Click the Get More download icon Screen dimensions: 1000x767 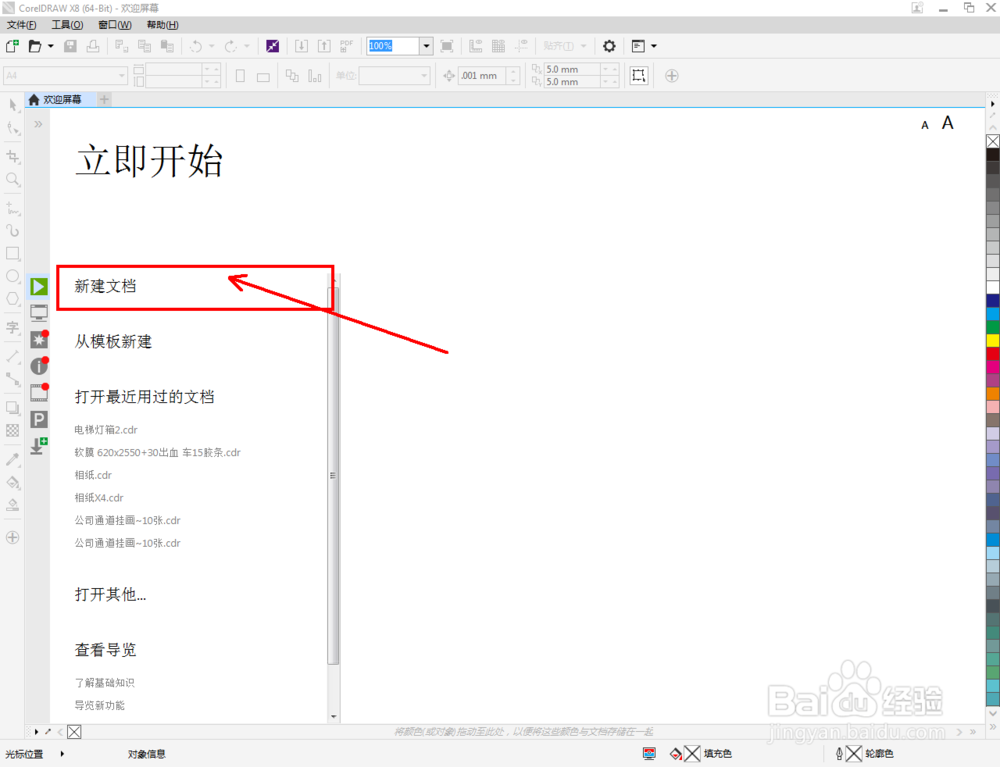[x=39, y=446]
